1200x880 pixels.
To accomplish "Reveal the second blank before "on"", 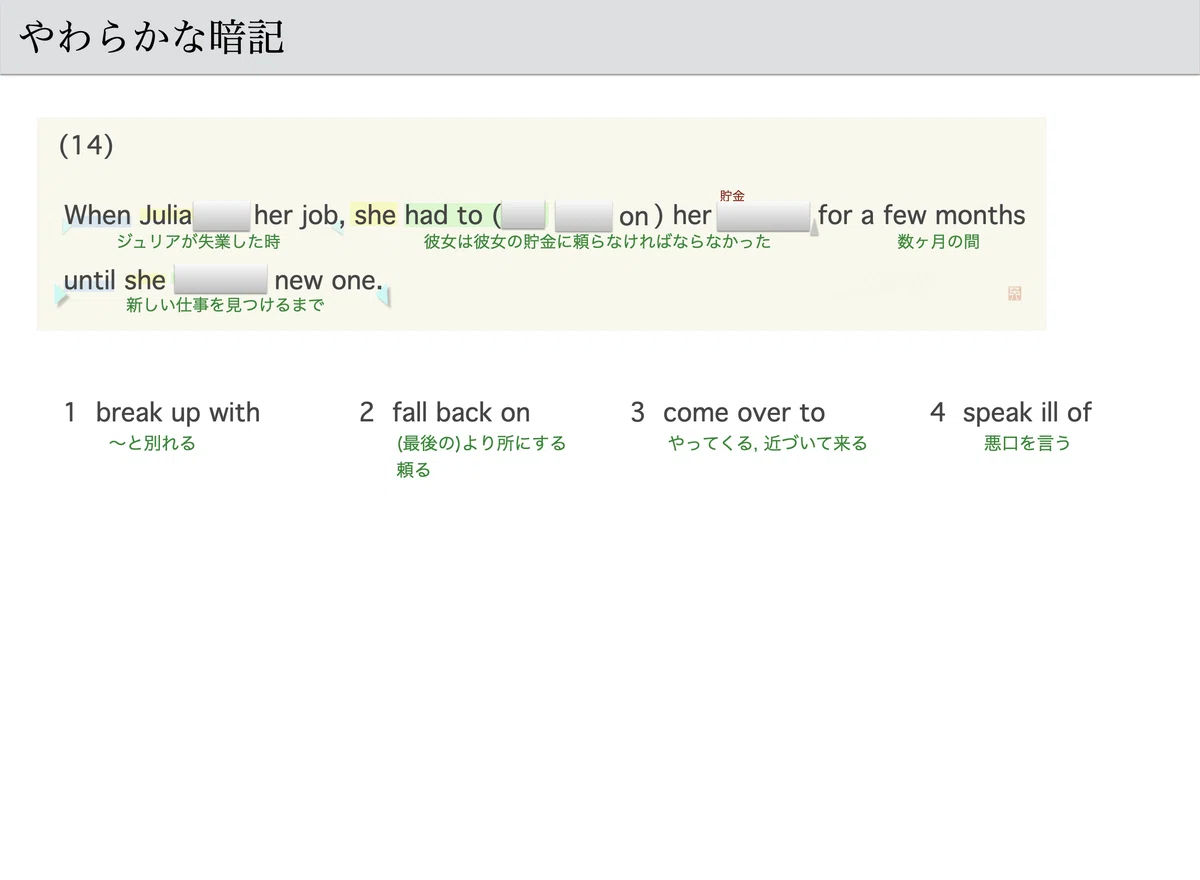I will 583,216.
